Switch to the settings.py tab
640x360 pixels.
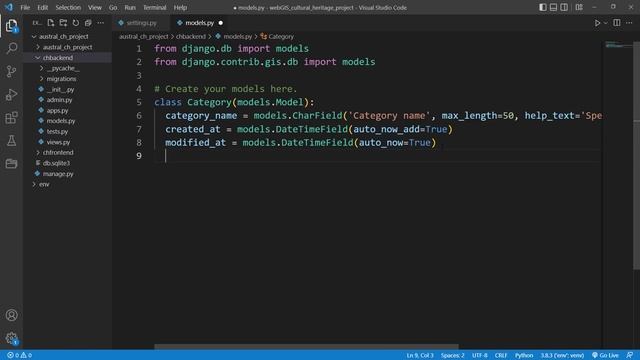(x=141, y=23)
